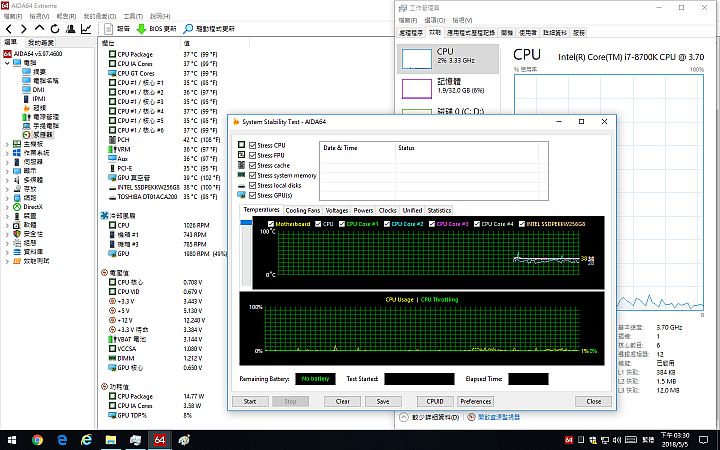720x450 pixels.
Task: Toggle the Stress system memory checkbox
Action: (252, 175)
